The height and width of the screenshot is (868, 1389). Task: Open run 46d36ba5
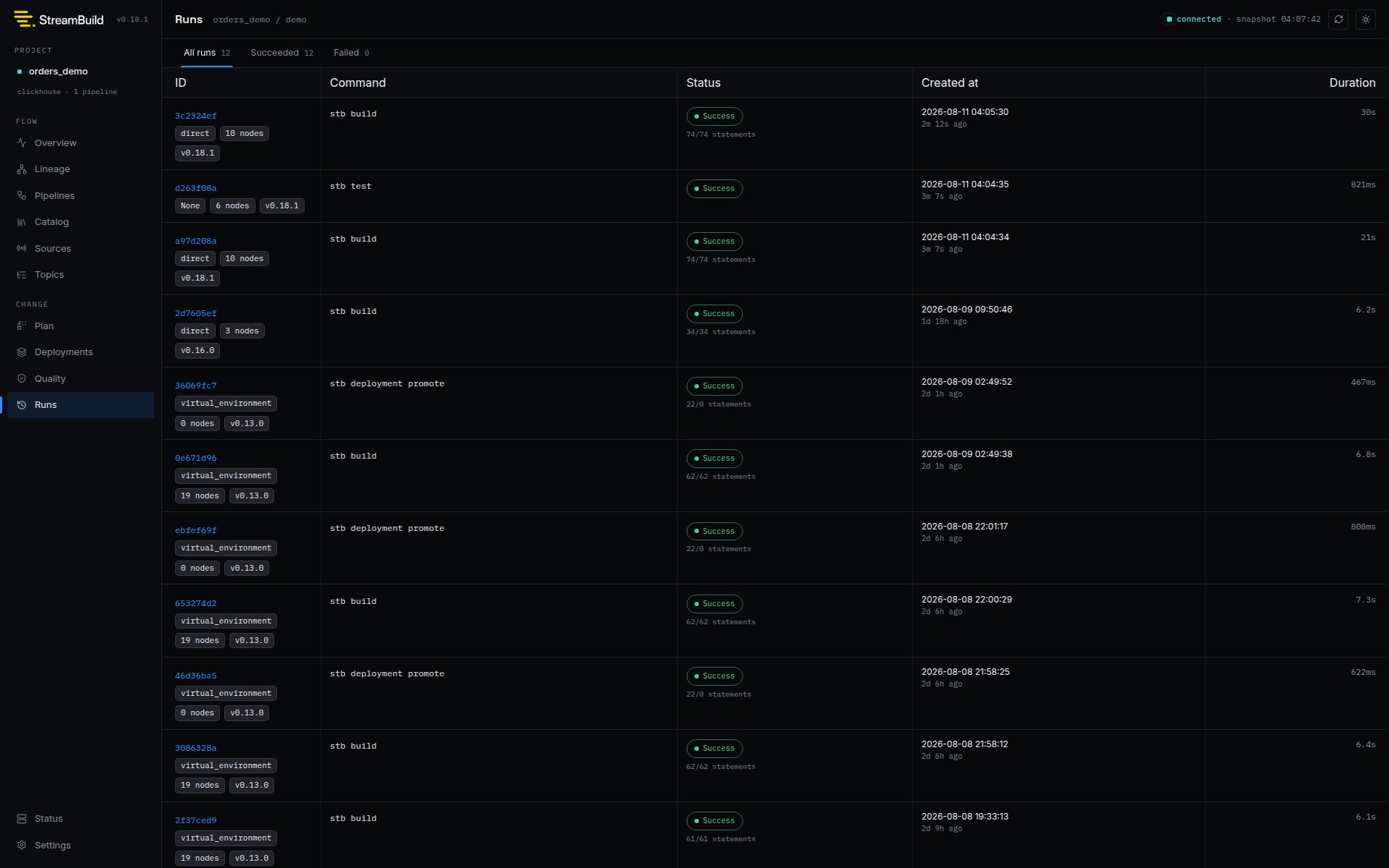coord(195,676)
